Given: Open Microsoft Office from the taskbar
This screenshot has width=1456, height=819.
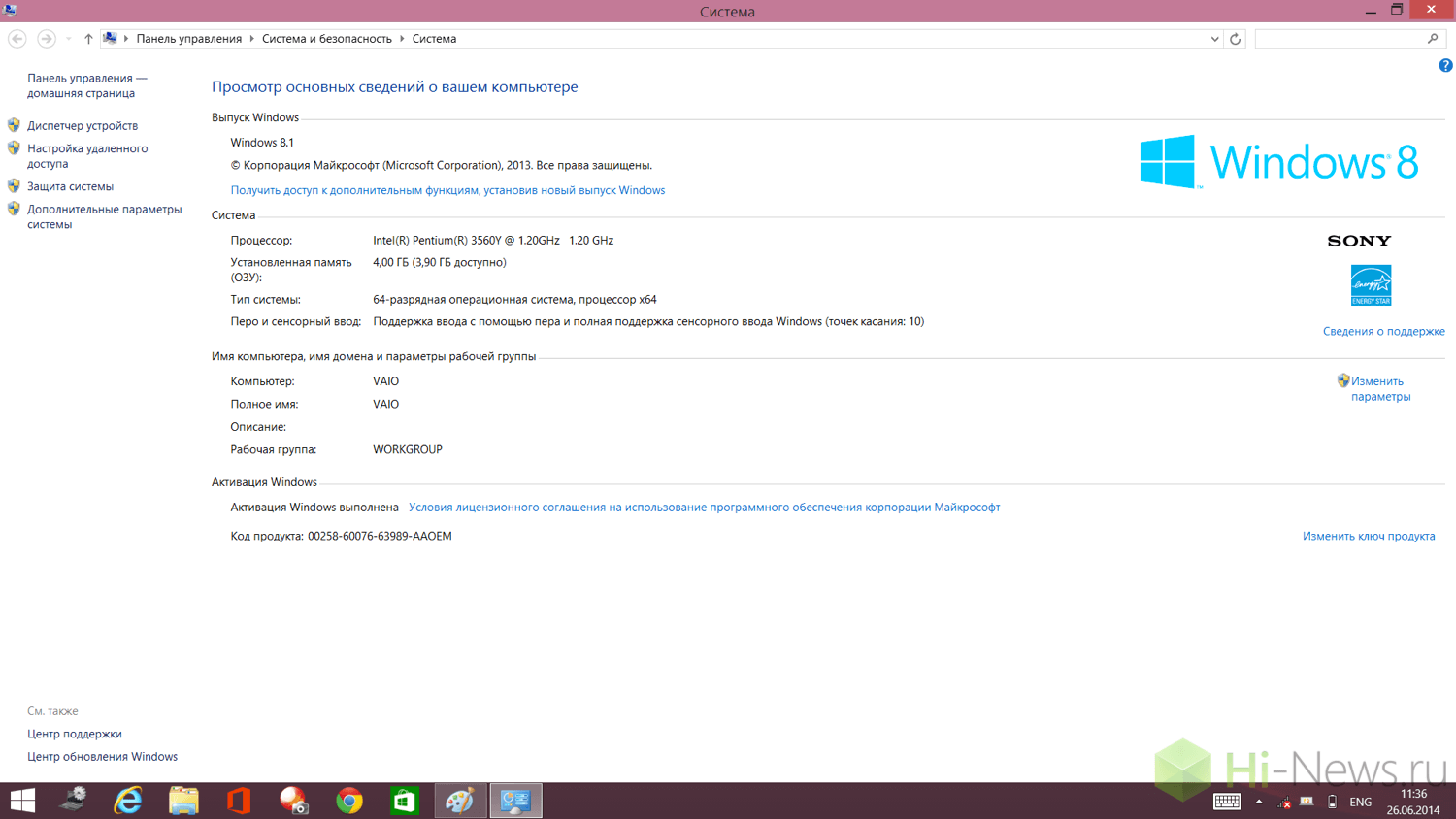Looking at the screenshot, I should click(x=239, y=801).
